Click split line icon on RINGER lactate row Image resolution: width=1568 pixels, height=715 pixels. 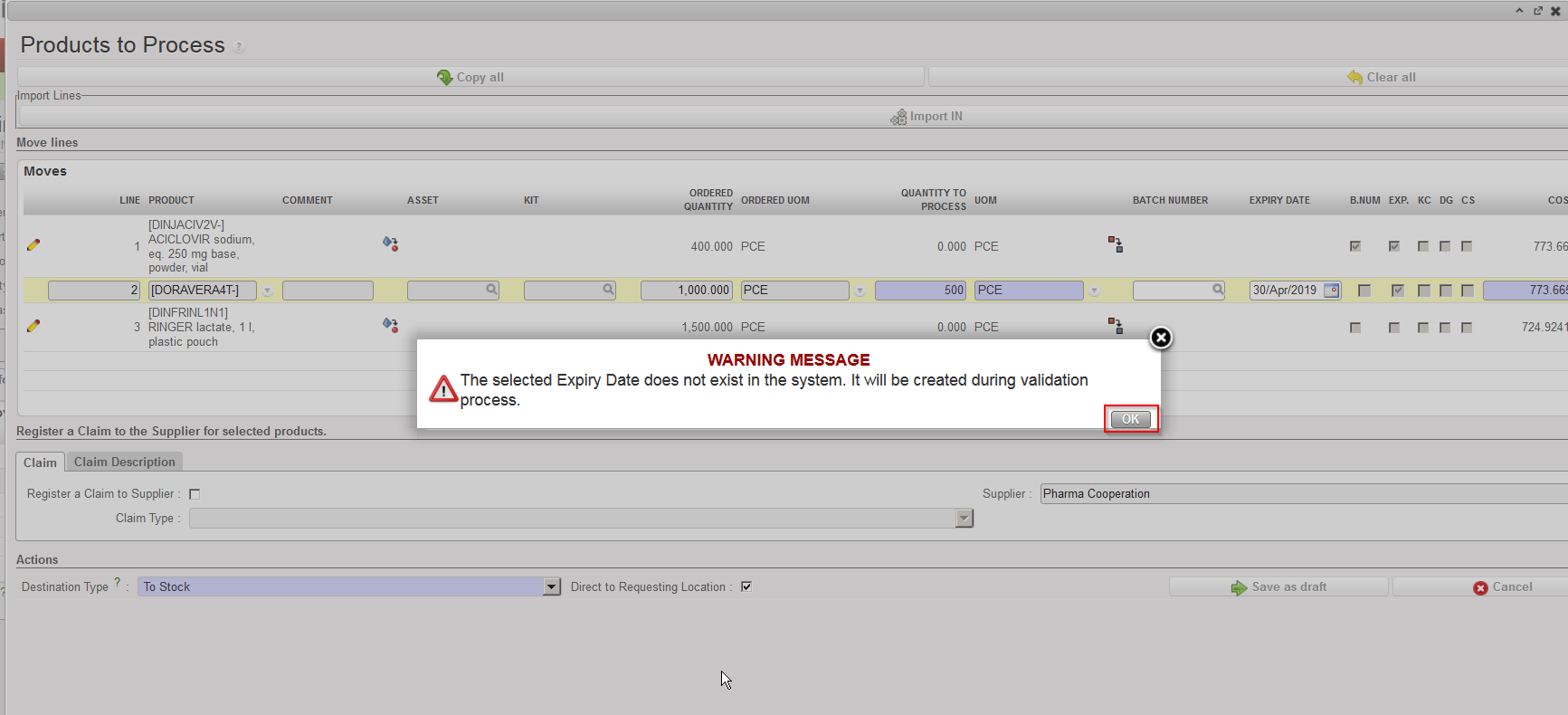point(1116,325)
